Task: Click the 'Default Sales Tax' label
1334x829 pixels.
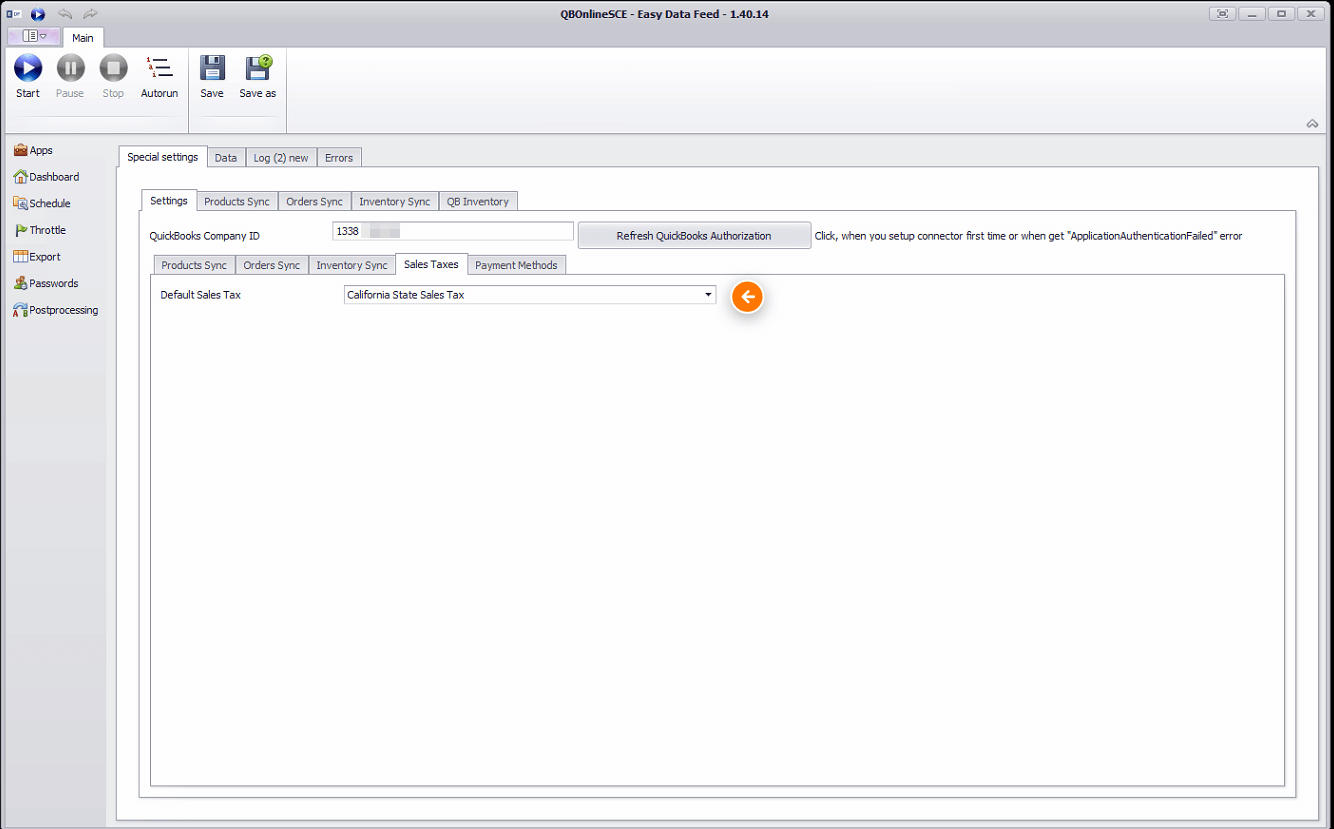Action: (x=201, y=295)
